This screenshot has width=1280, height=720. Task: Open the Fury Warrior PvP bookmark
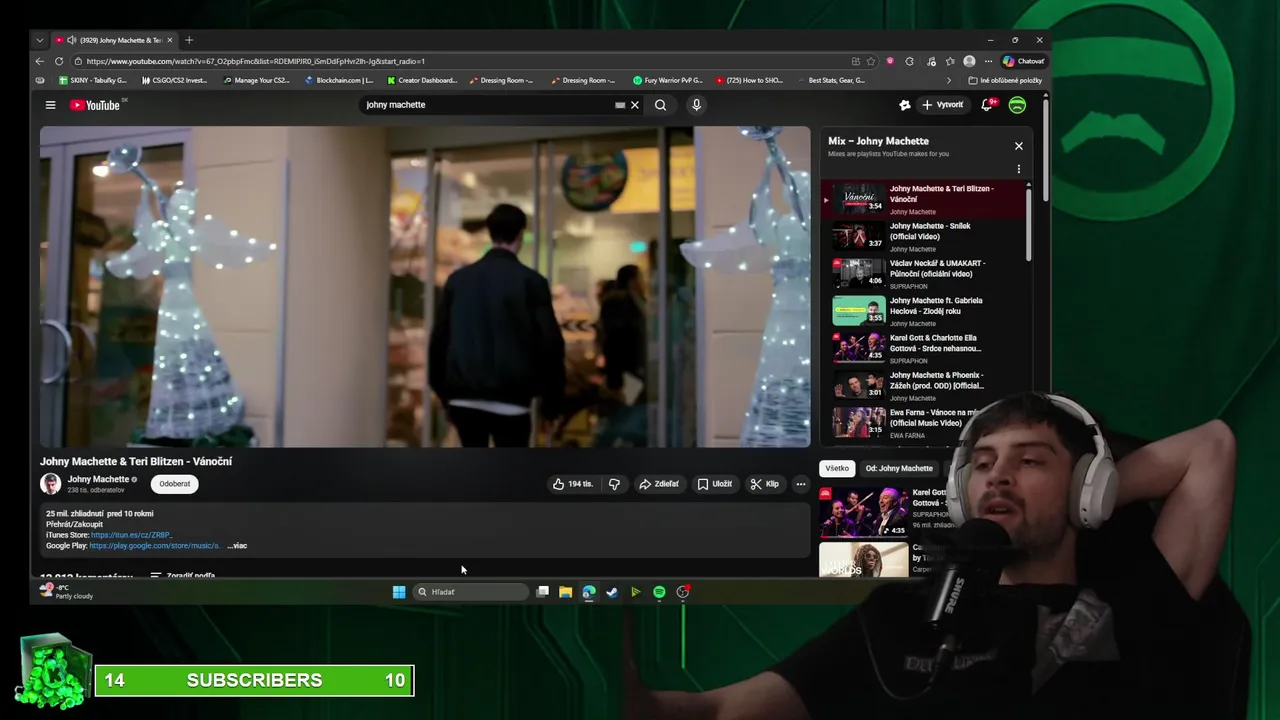point(668,80)
